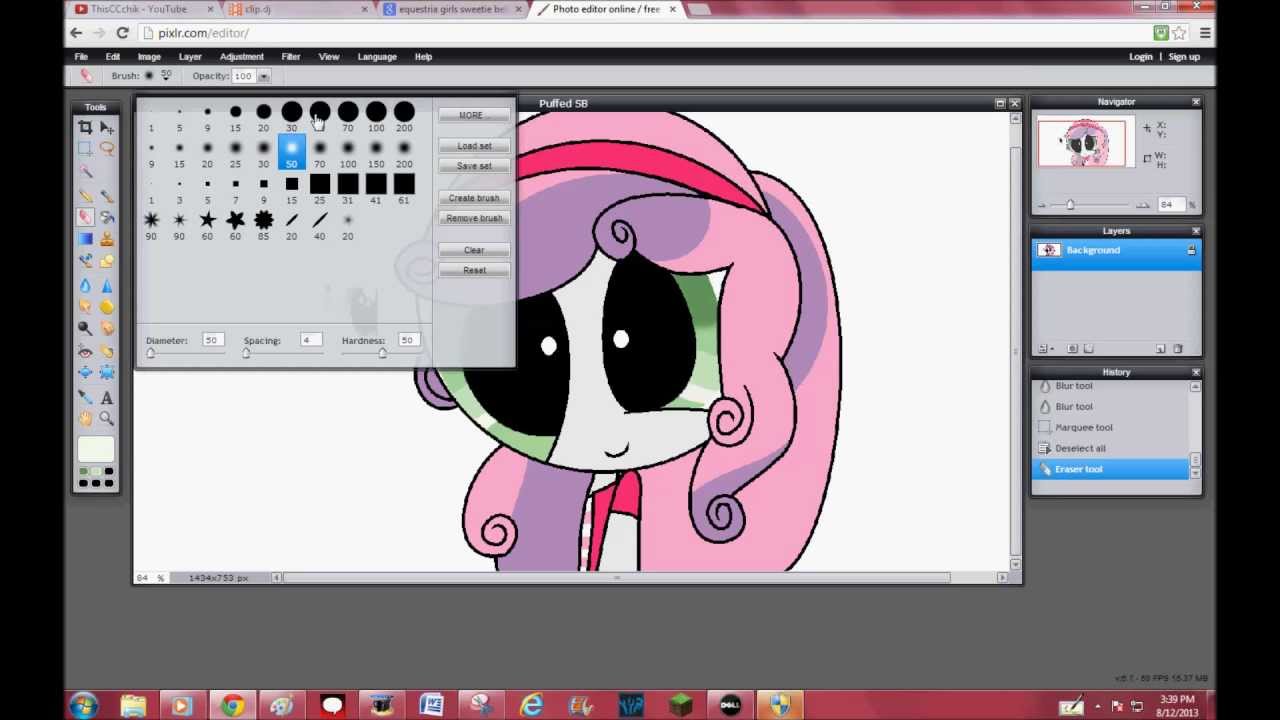Select the Eraser tool in Tools panel
The width and height of the screenshot is (1280, 720).
[85, 216]
